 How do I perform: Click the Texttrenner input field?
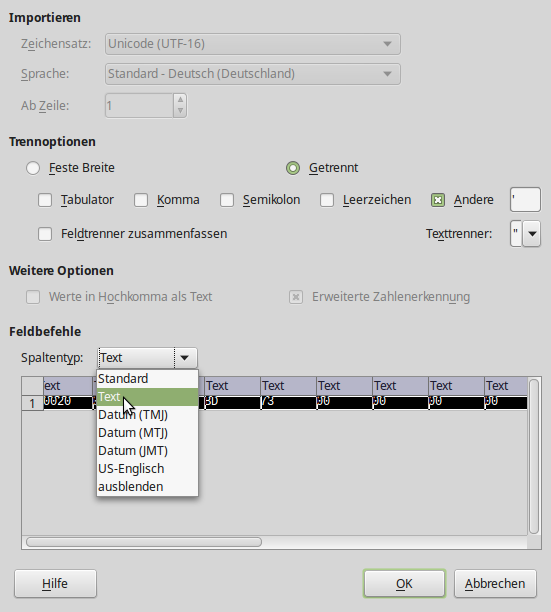pos(516,234)
